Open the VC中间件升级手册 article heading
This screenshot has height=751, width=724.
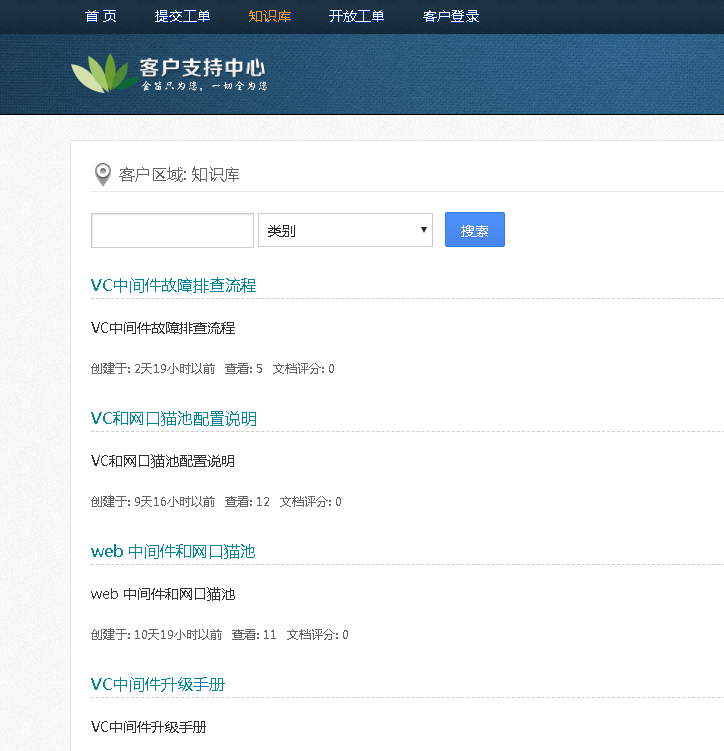[157, 684]
